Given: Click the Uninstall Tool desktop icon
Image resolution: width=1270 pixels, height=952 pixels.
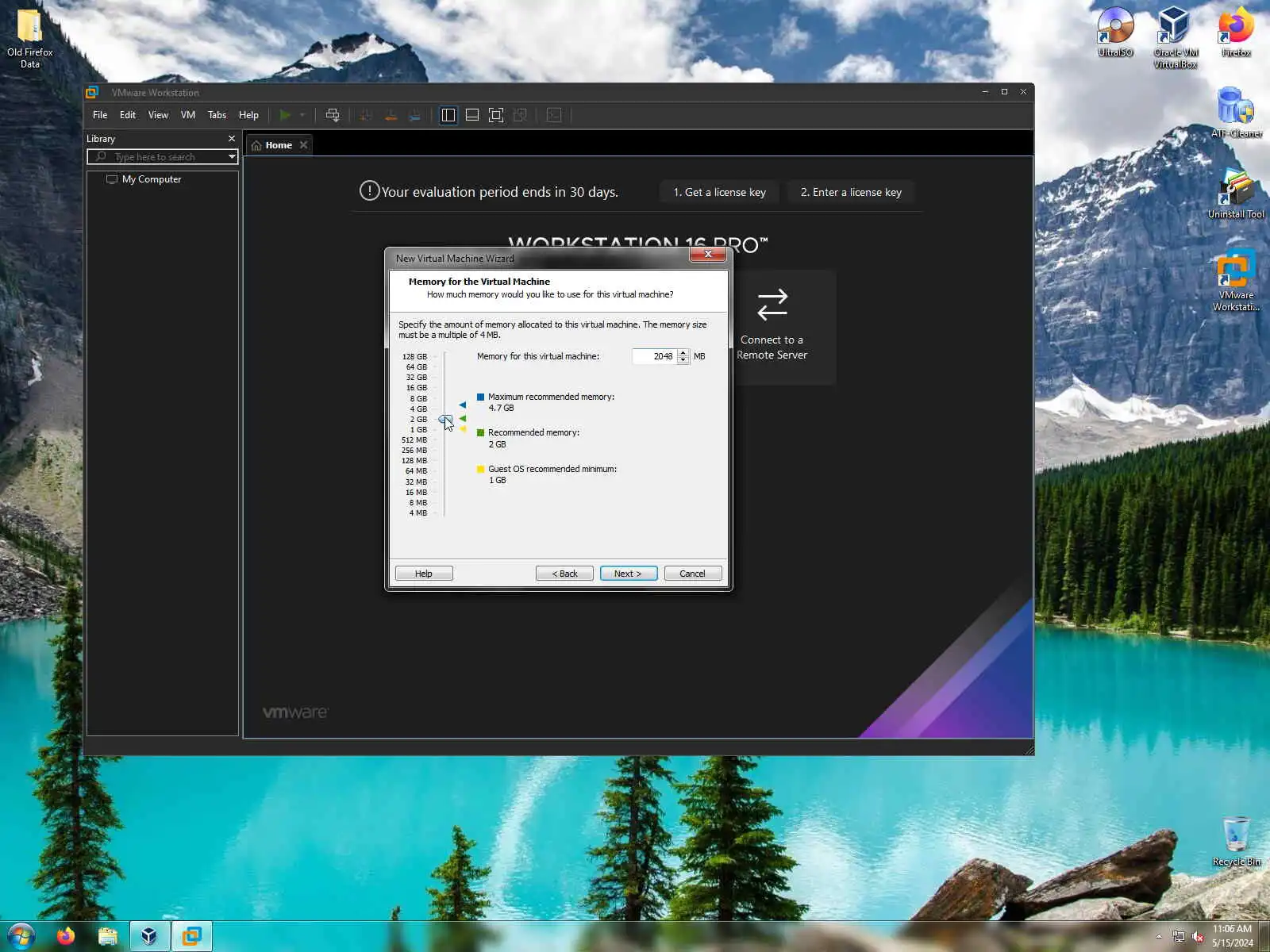Looking at the screenshot, I should [1236, 194].
